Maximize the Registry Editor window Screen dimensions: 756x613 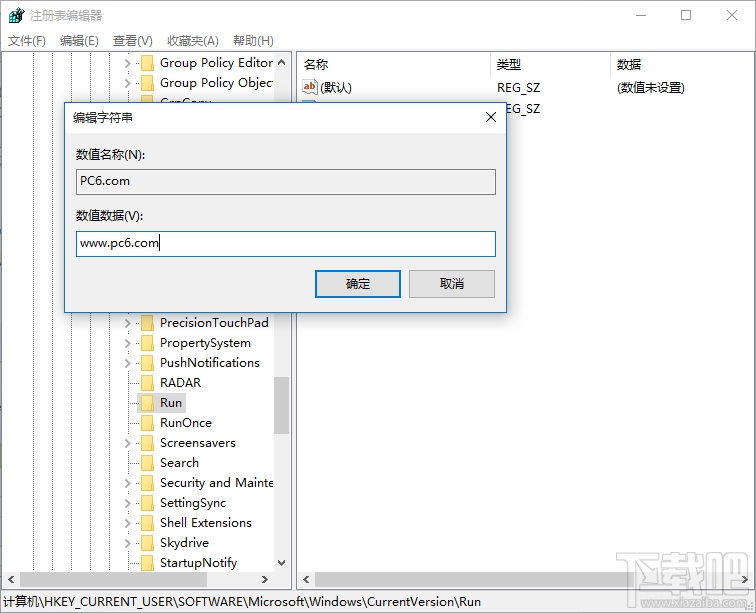coord(686,15)
